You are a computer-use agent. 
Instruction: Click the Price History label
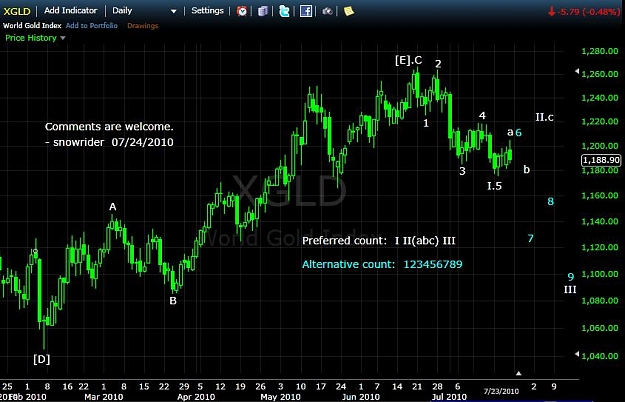pyautogui.click(x=31, y=38)
